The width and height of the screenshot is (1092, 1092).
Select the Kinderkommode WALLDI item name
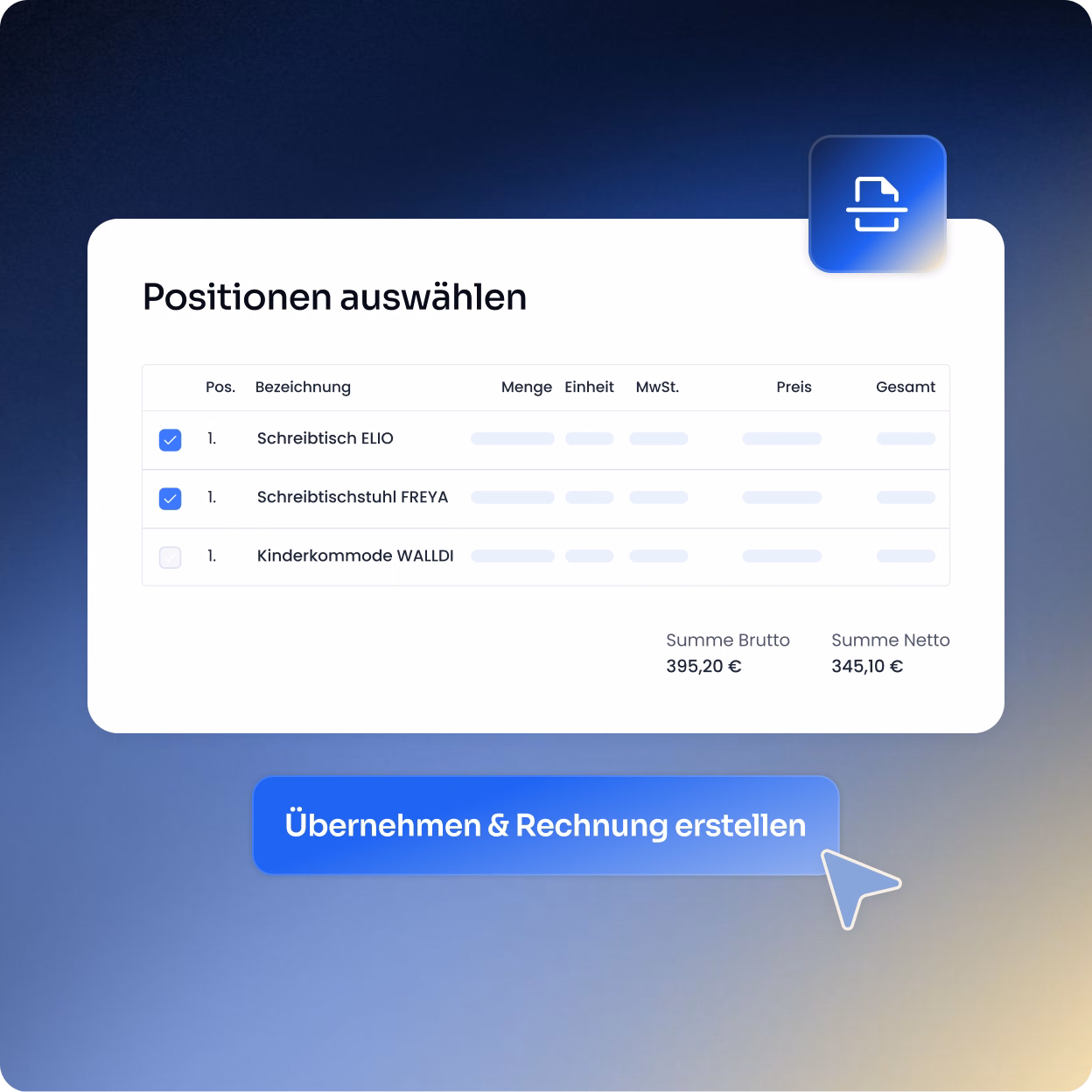coord(355,556)
